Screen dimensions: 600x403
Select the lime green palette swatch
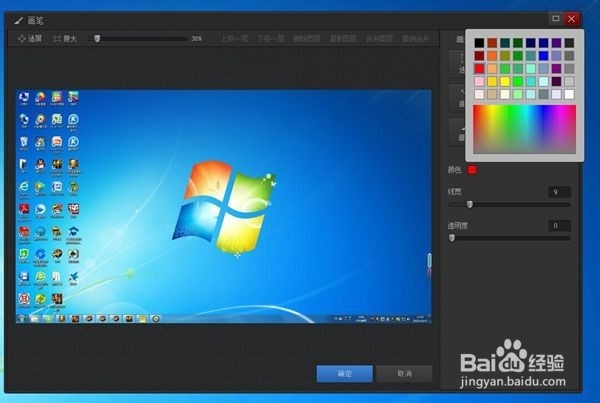pos(518,81)
